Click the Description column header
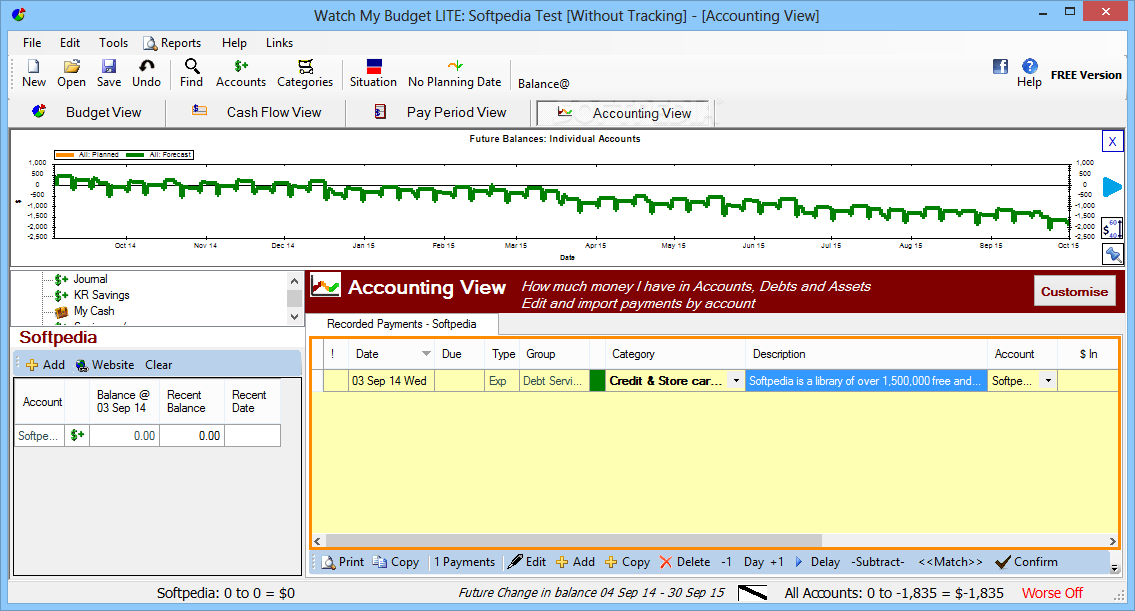 [866, 354]
